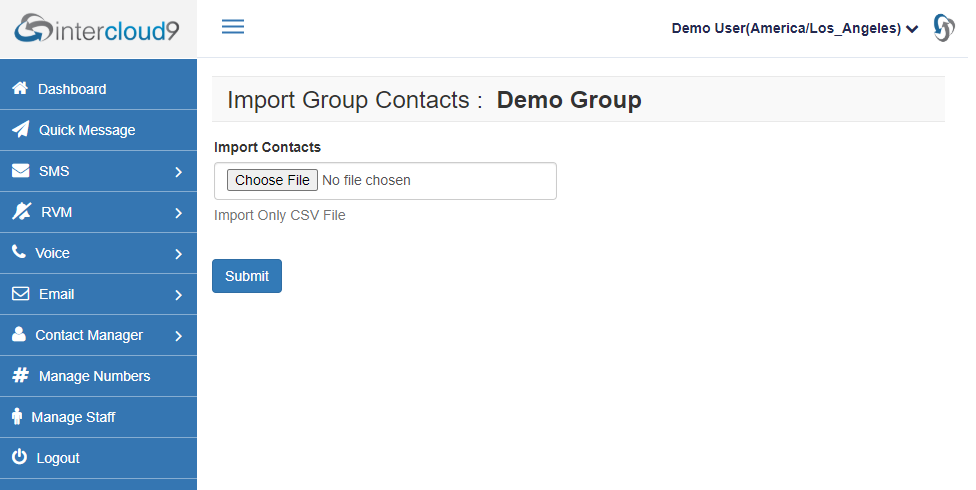The height and width of the screenshot is (490, 976).
Task: Click the Choose File button
Action: click(x=272, y=180)
